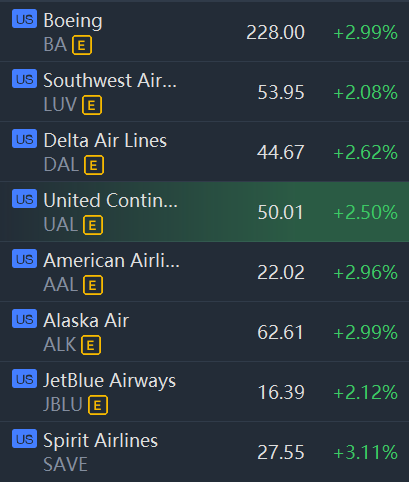The height and width of the screenshot is (482, 409).
Task: Click the E earnings badge beside JBLU
Action: coord(98,405)
